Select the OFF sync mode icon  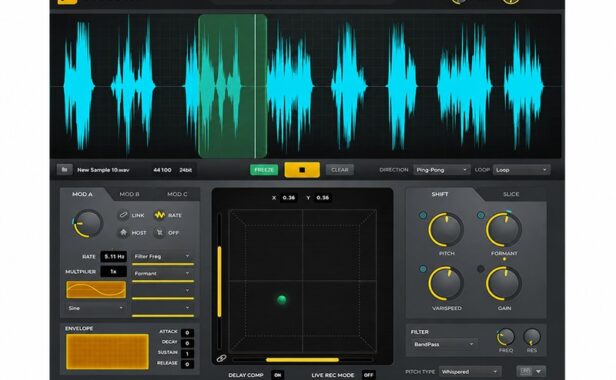pyautogui.click(x=160, y=233)
